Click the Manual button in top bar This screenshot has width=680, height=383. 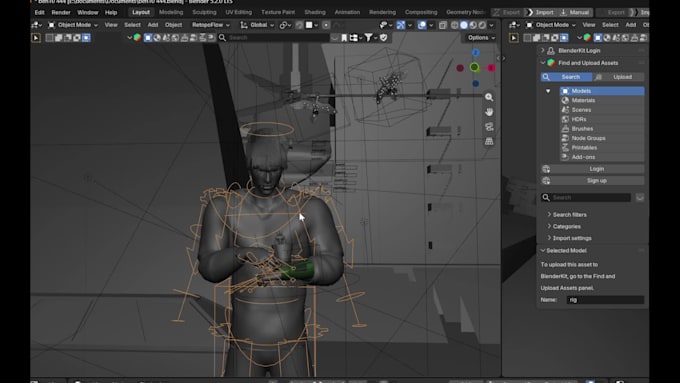pos(575,12)
